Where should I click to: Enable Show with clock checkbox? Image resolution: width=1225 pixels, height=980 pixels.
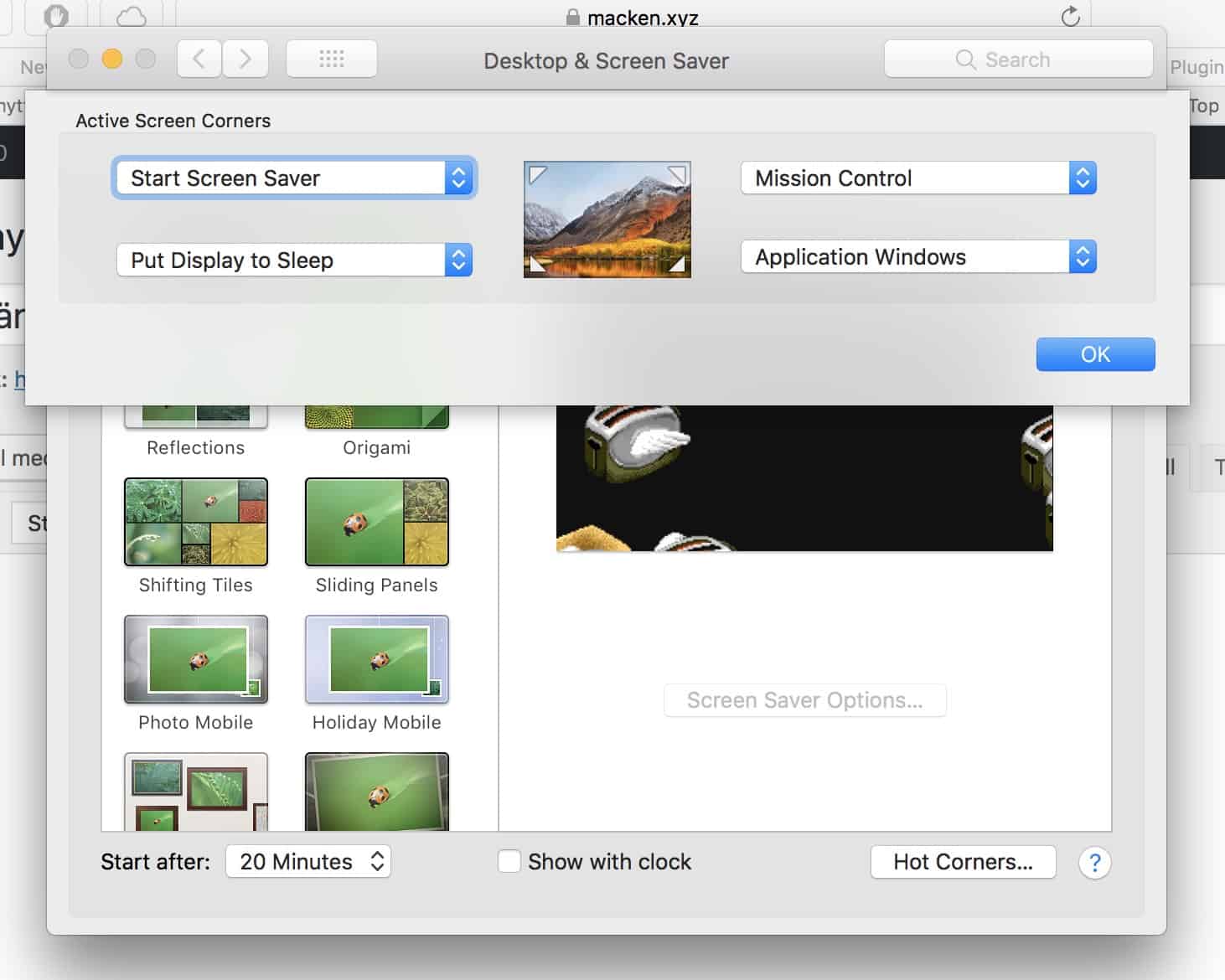[509, 862]
